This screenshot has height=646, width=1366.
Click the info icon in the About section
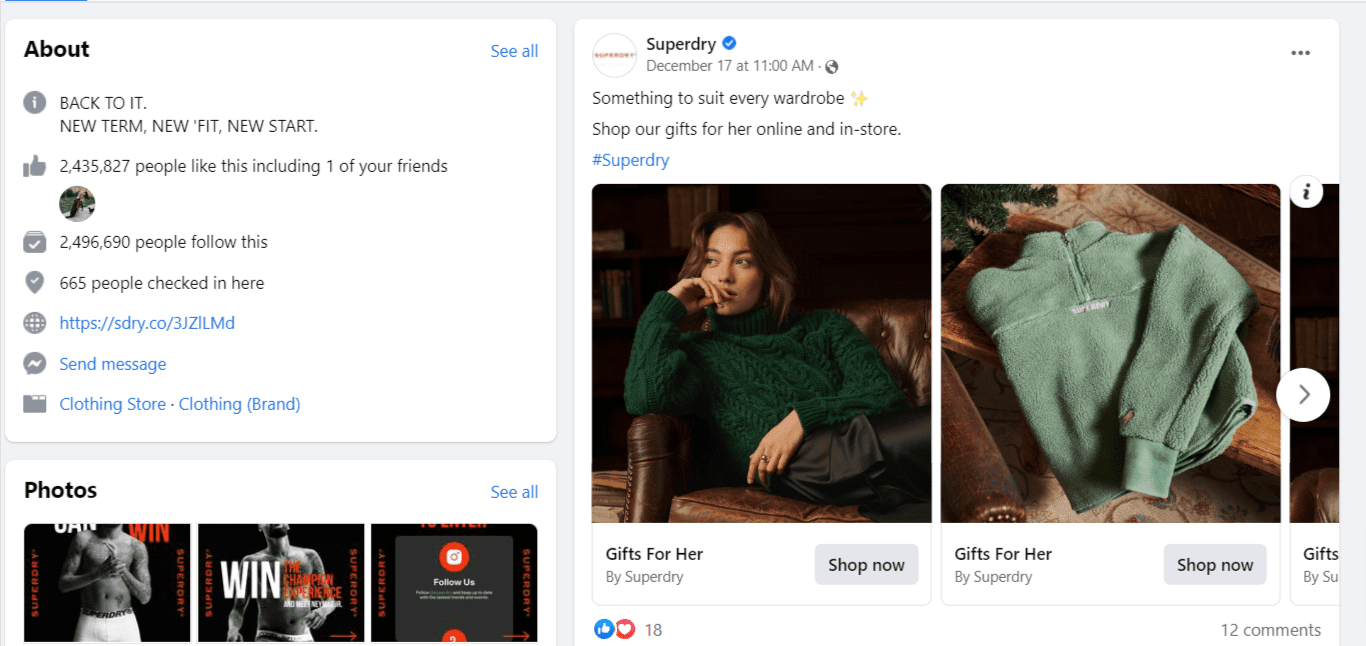[34, 101]
